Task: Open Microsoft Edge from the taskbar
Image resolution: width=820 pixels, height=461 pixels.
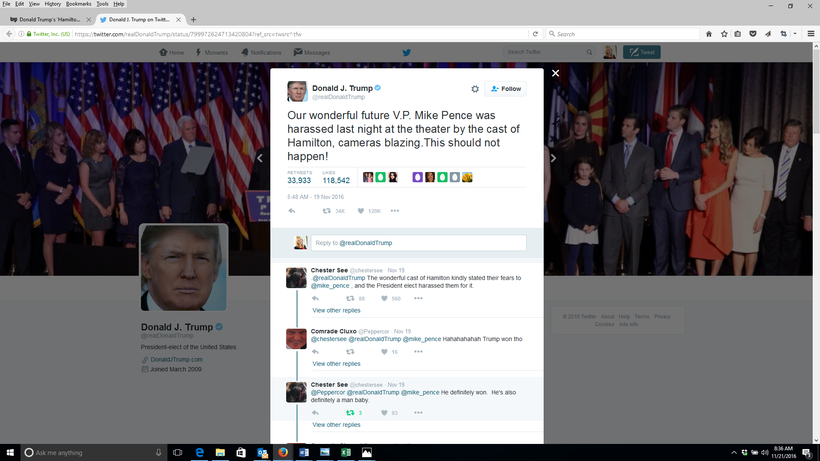Action: point(199,453)
